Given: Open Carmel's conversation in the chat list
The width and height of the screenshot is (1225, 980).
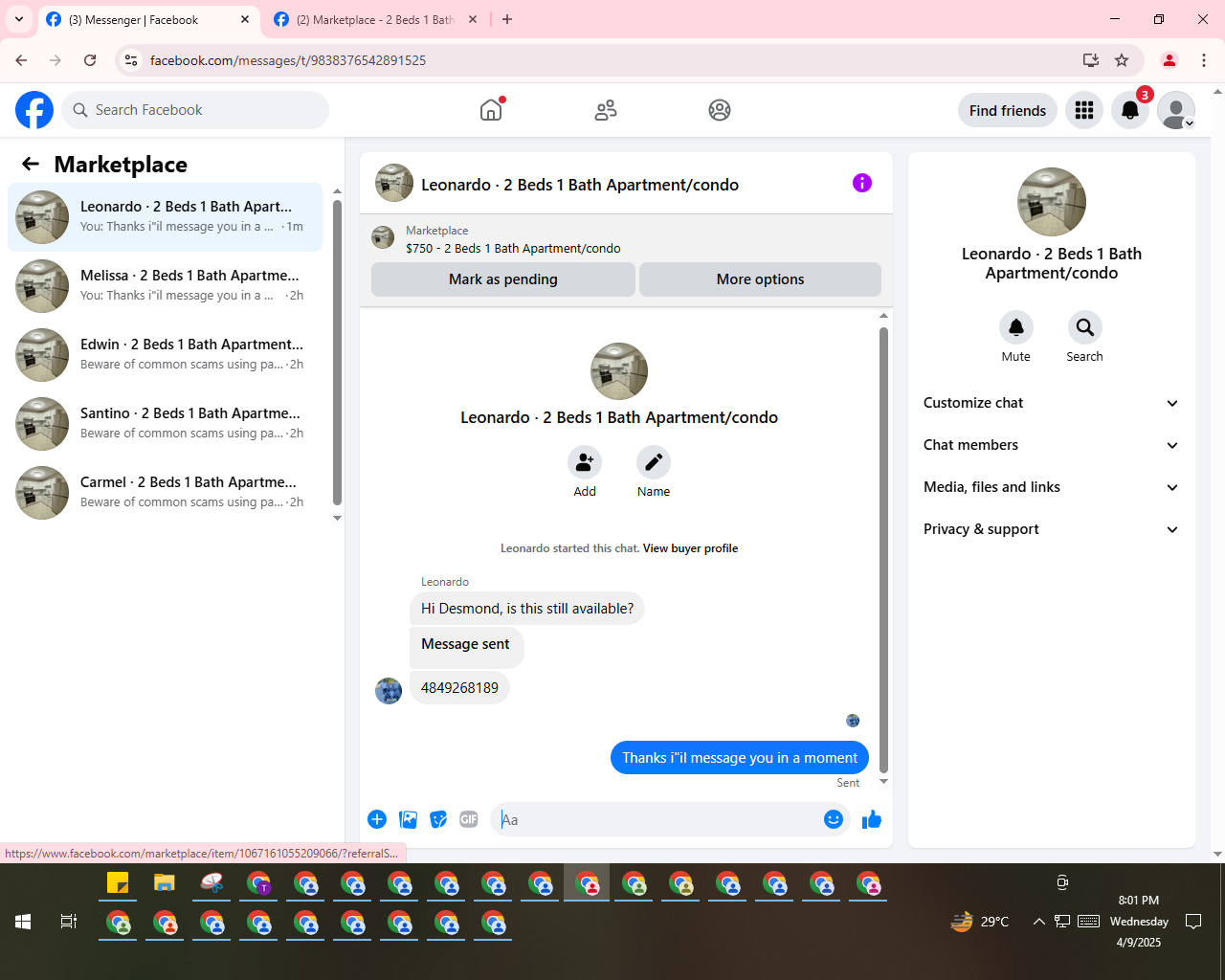Looking at the screenshot, I should [166, 493].
